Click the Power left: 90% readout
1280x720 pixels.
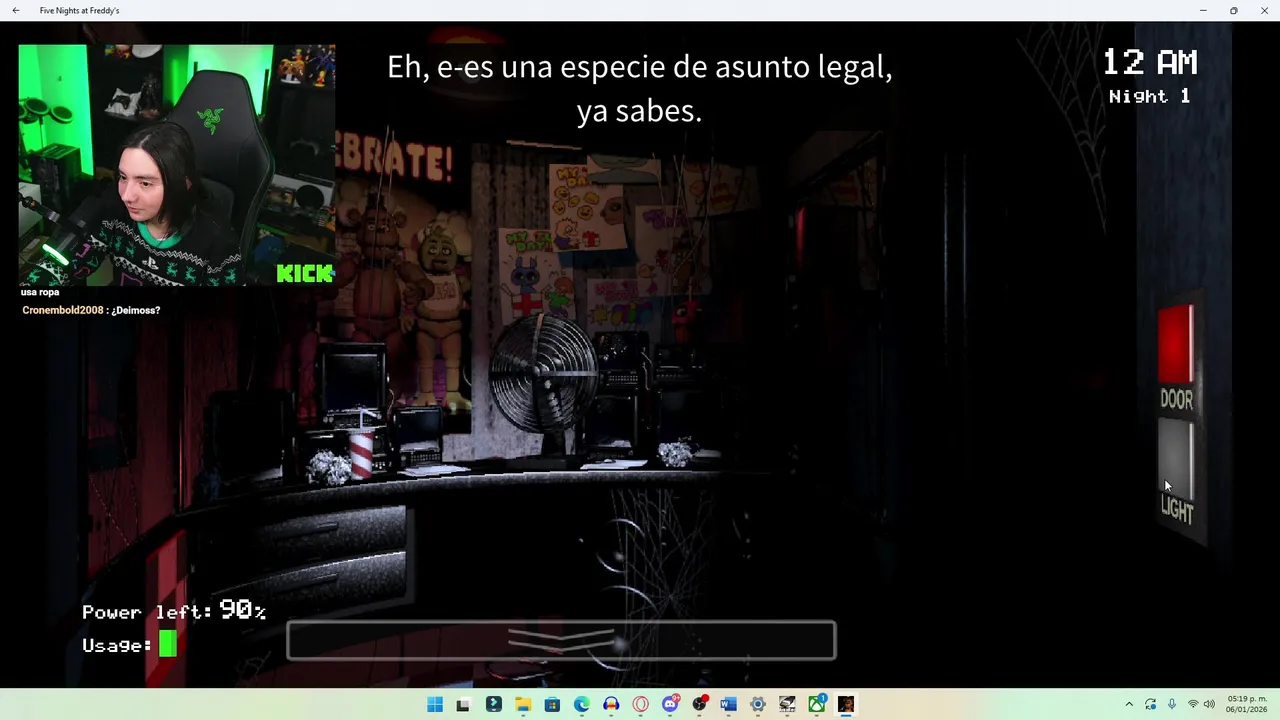[174, 610]
